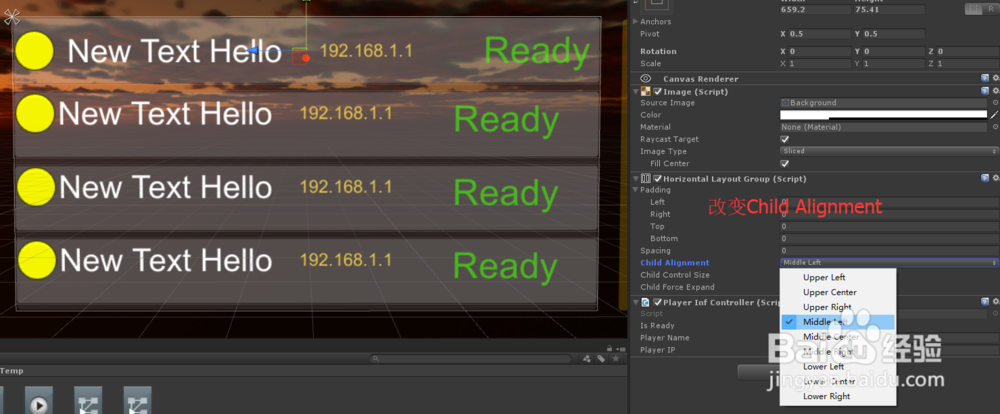
Task: Click the Image (Script) component icon
Action: (645, 91)
